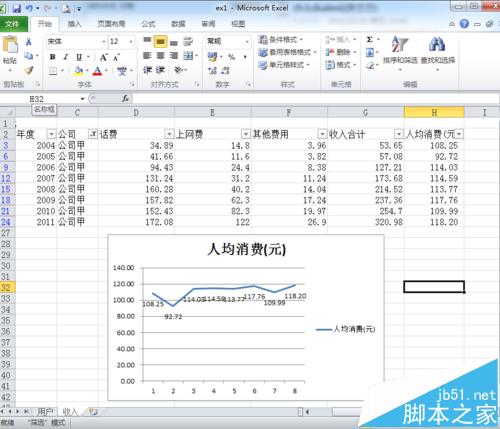500x429 pixels.
Task: Click the AutoSum sigma icon
Action: pyautogui.click(x=370, y=40)
